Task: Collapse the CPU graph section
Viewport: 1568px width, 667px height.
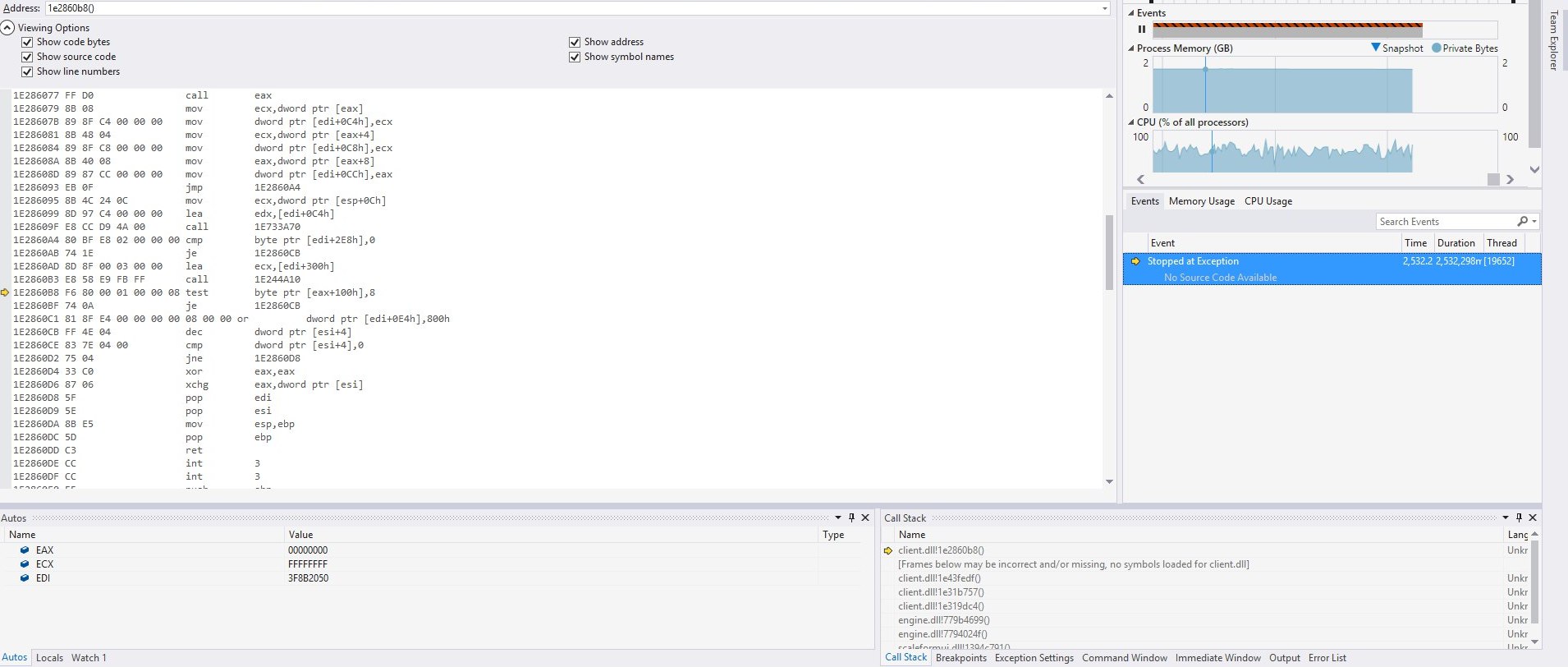Action: click(1131, 122)
